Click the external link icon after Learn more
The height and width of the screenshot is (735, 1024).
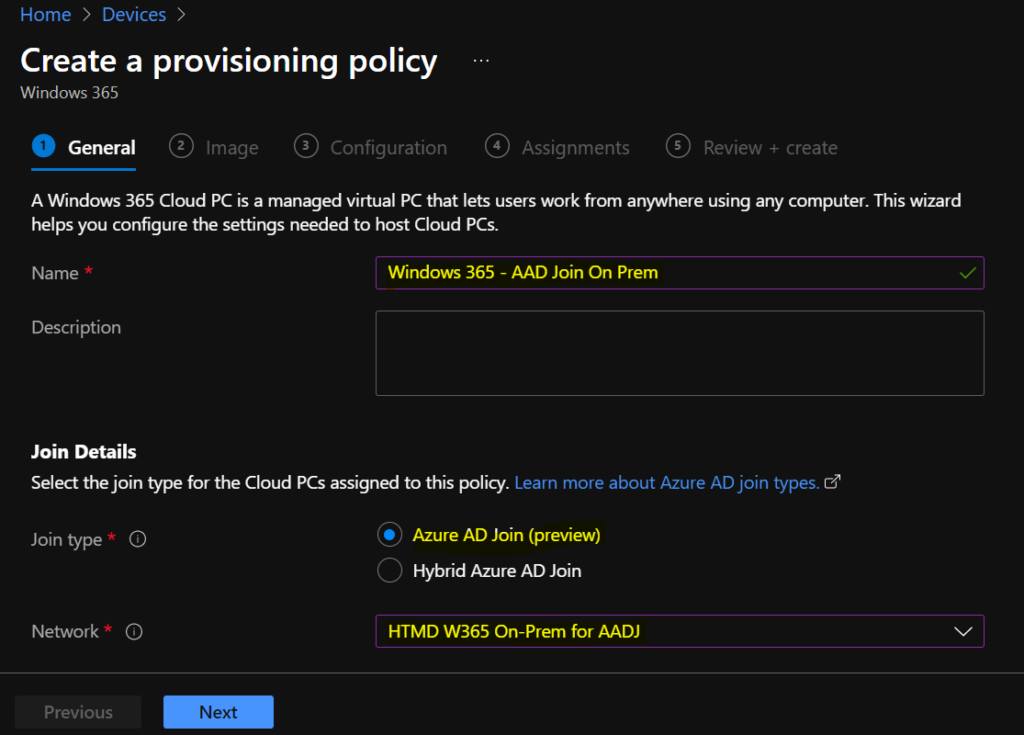(833, 482)
